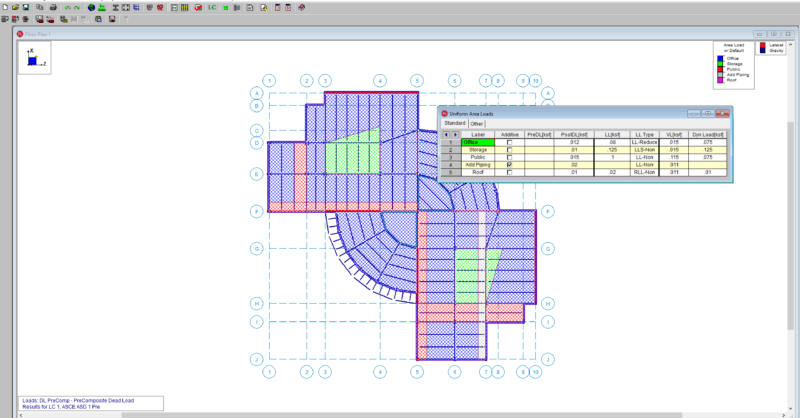Viewport: 800px width, 418px height.
Task: Click the LC load combinations icon
Action: [212, 7]
